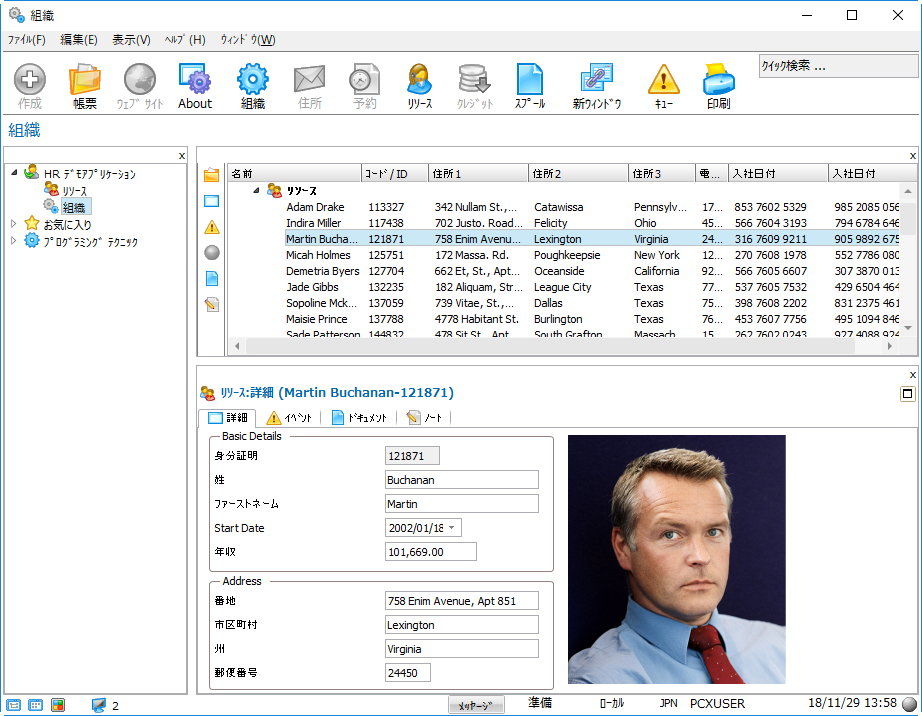Open the Start Date dropdown arrow
The image size is (922, 716).
(x=452, y=528)
